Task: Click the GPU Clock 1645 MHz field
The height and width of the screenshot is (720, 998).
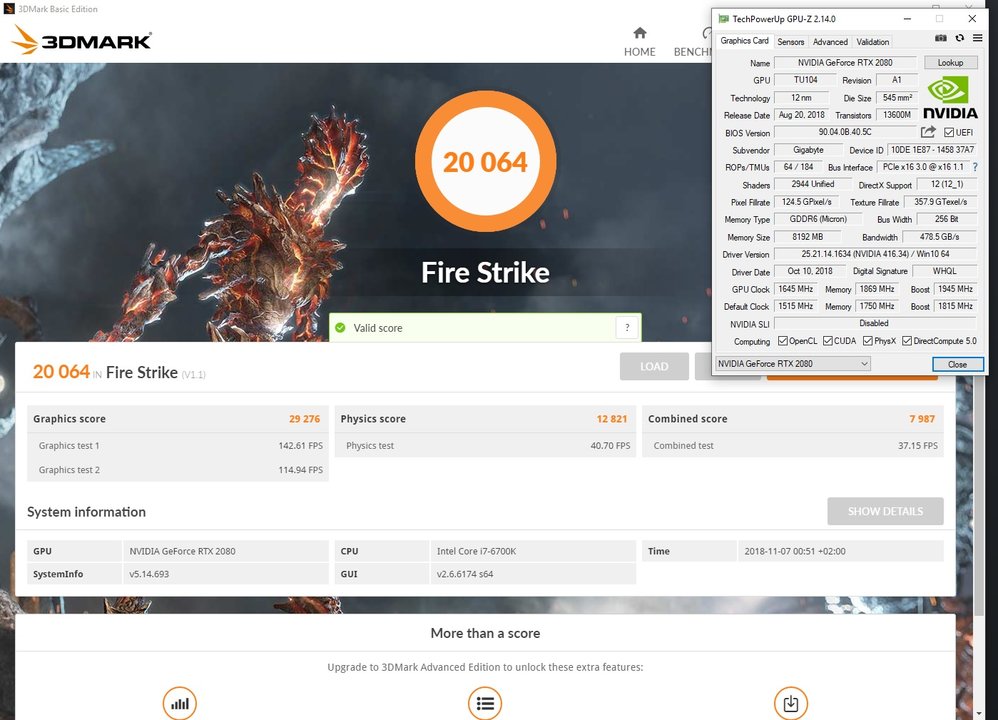Action: [x=796, y=289]
